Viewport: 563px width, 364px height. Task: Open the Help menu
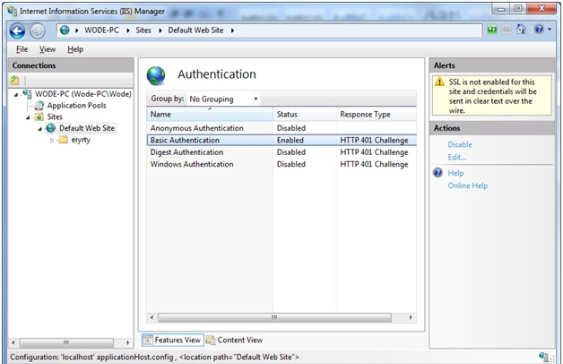75,49
